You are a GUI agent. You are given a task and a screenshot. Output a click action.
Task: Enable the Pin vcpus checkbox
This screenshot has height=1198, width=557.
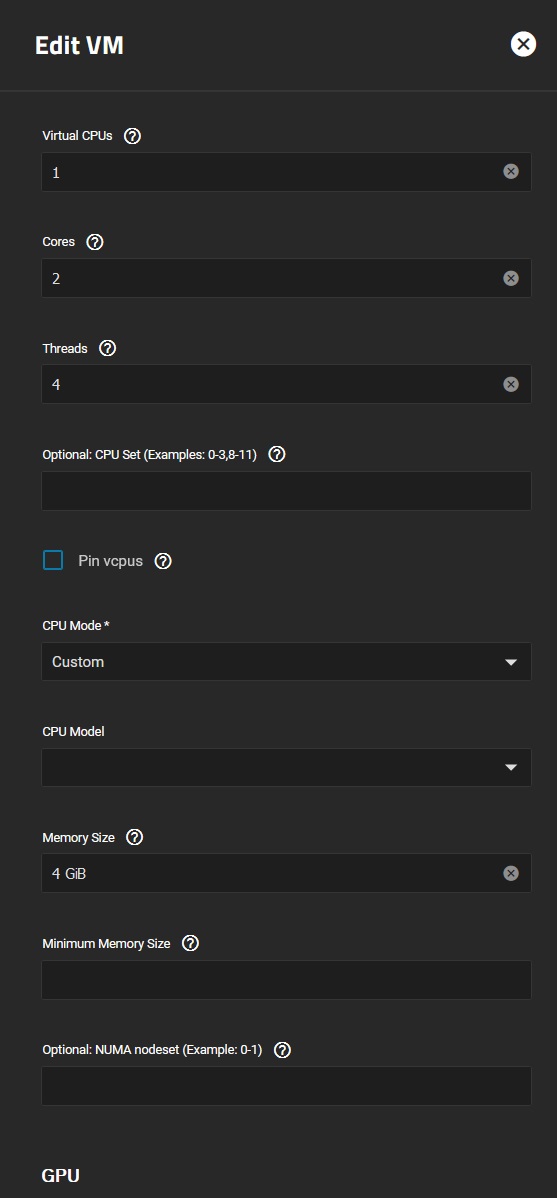pyautogui.click(x=53, y=561)
